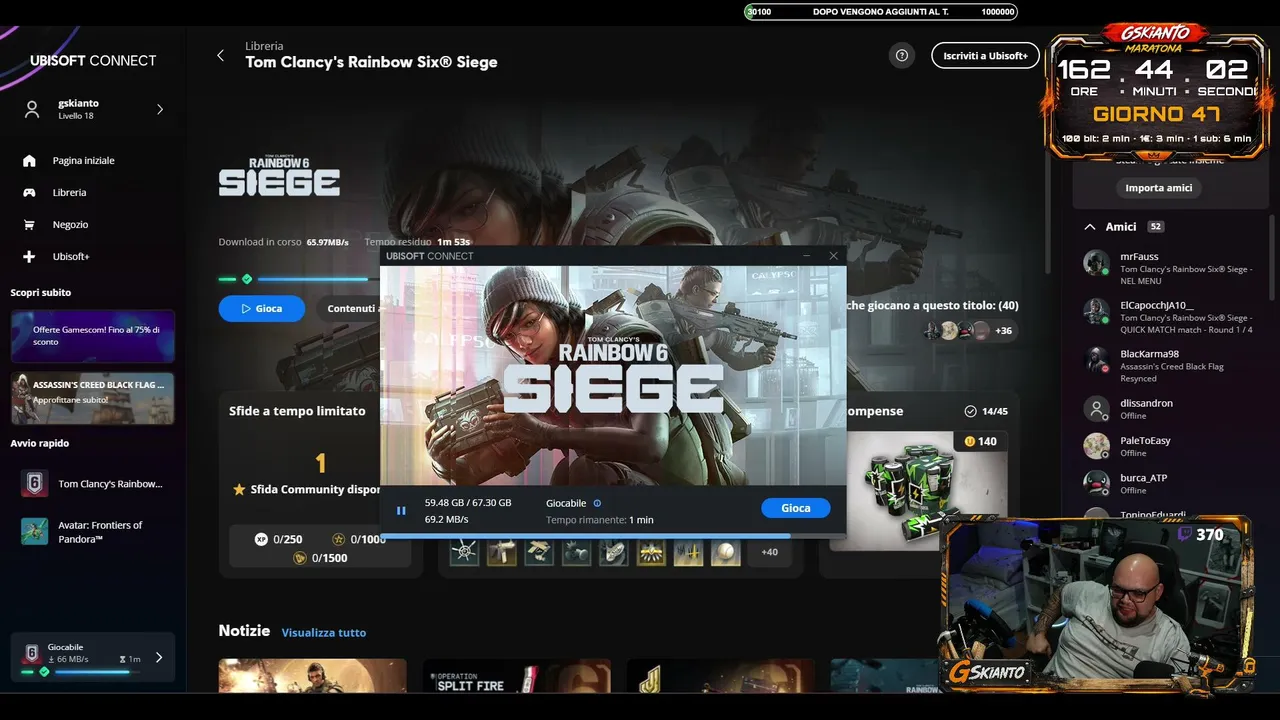Launch Avatar Frontiers of Pandora icon
The width and height of the screenshot is (1280, 720).
coord(34,531)
